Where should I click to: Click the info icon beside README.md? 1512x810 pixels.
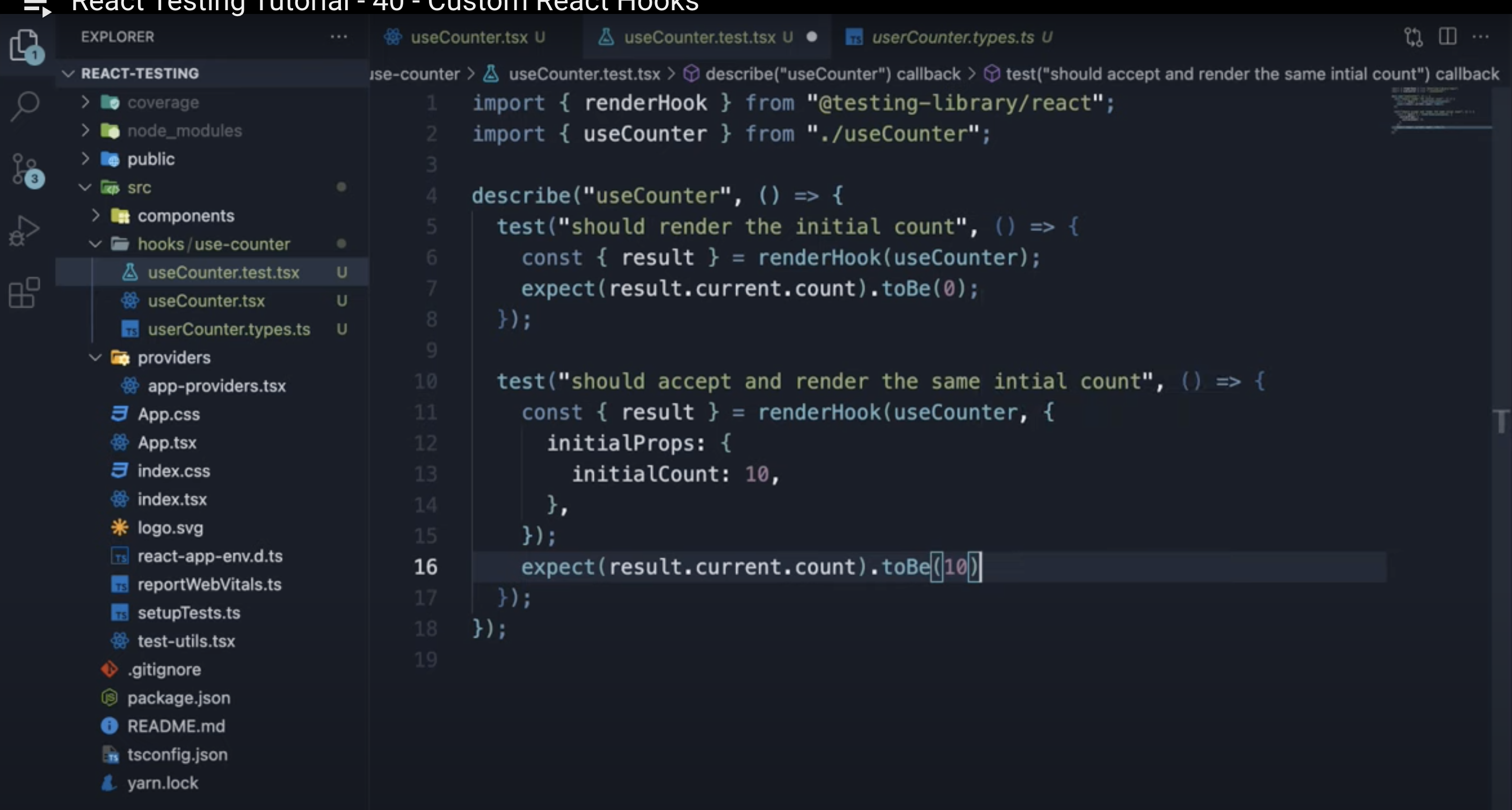pos(110,726)
